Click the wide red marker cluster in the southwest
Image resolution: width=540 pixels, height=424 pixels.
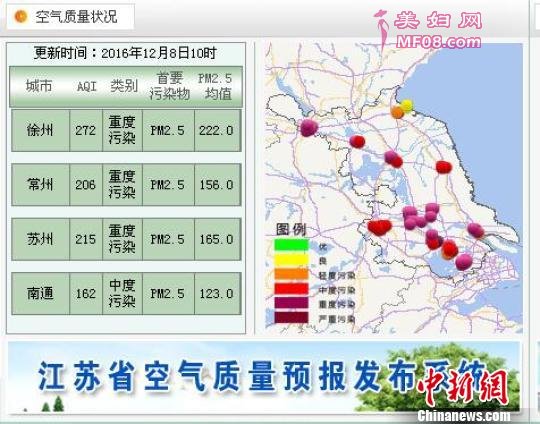coord(380,227)
